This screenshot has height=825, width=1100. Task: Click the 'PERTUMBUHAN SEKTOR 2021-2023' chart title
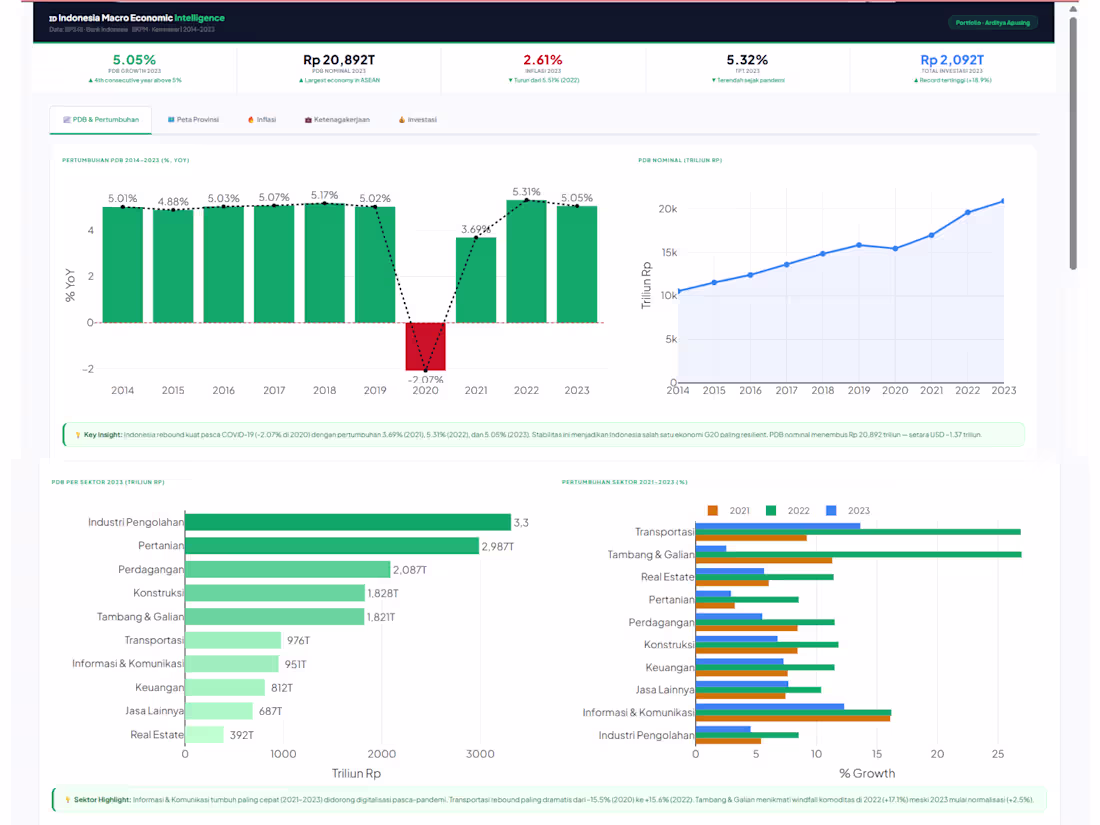[x=624, y=482]
